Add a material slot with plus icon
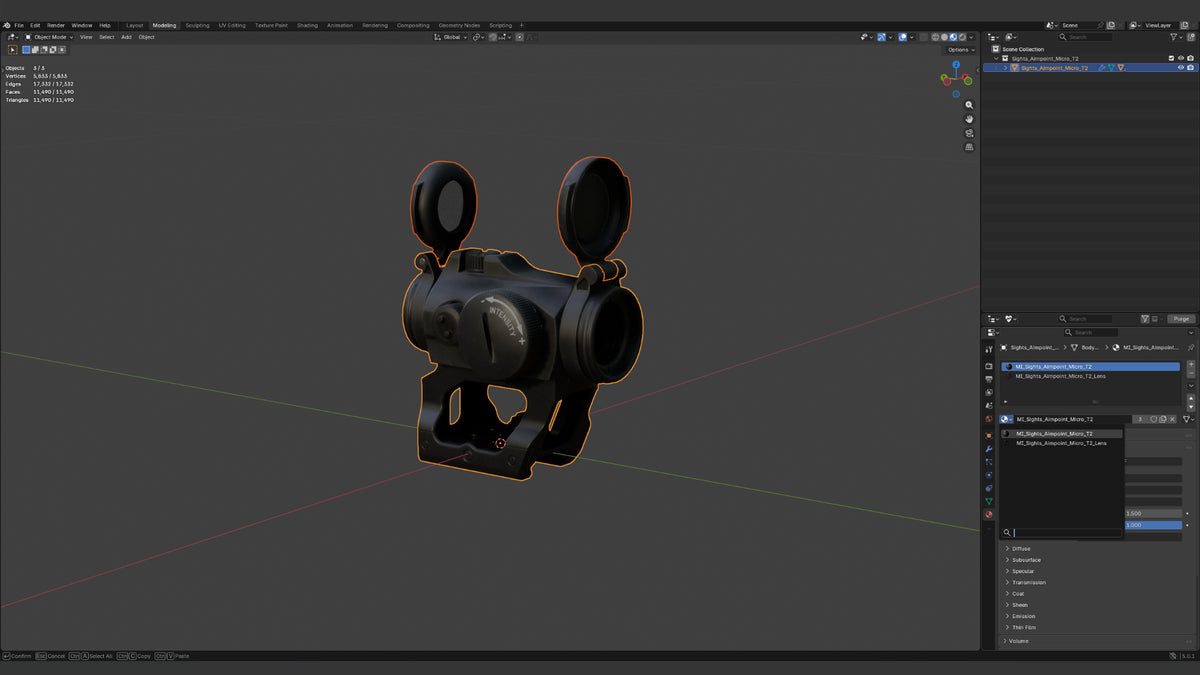The image size is (1200, 675). pos(1191,365)
